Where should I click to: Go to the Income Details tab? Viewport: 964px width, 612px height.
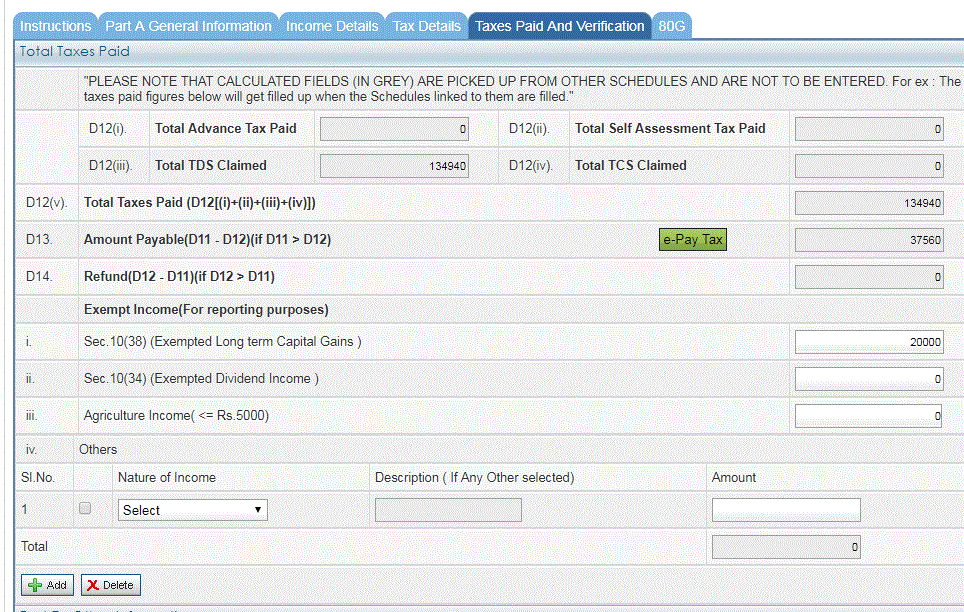331,26
